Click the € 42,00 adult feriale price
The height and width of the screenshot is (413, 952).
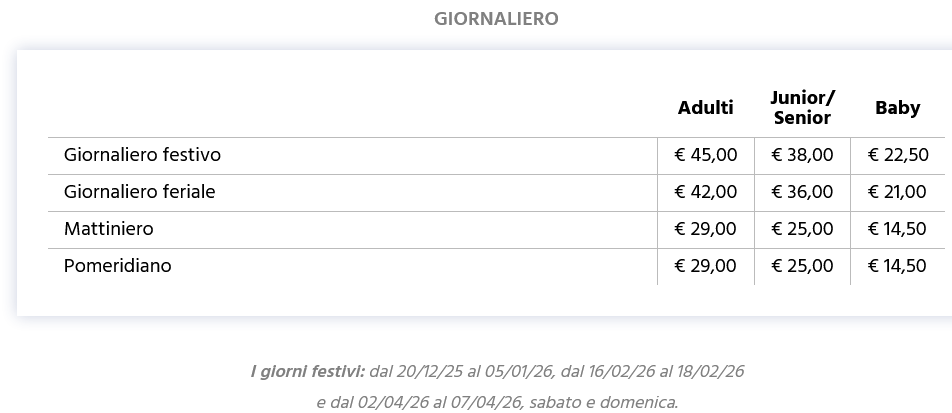(705, 192)
